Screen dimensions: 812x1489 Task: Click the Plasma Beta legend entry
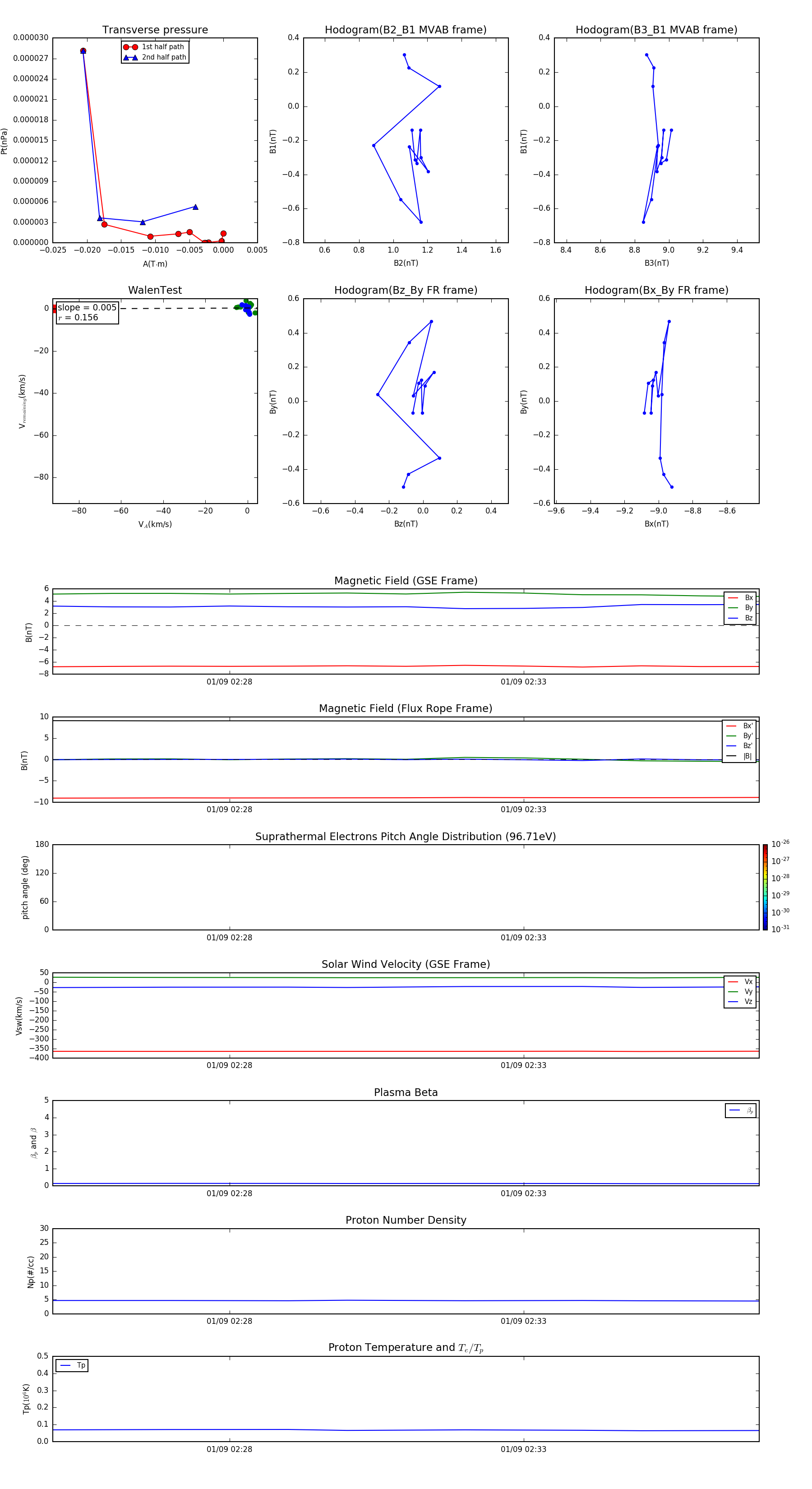coord(741,1110)
